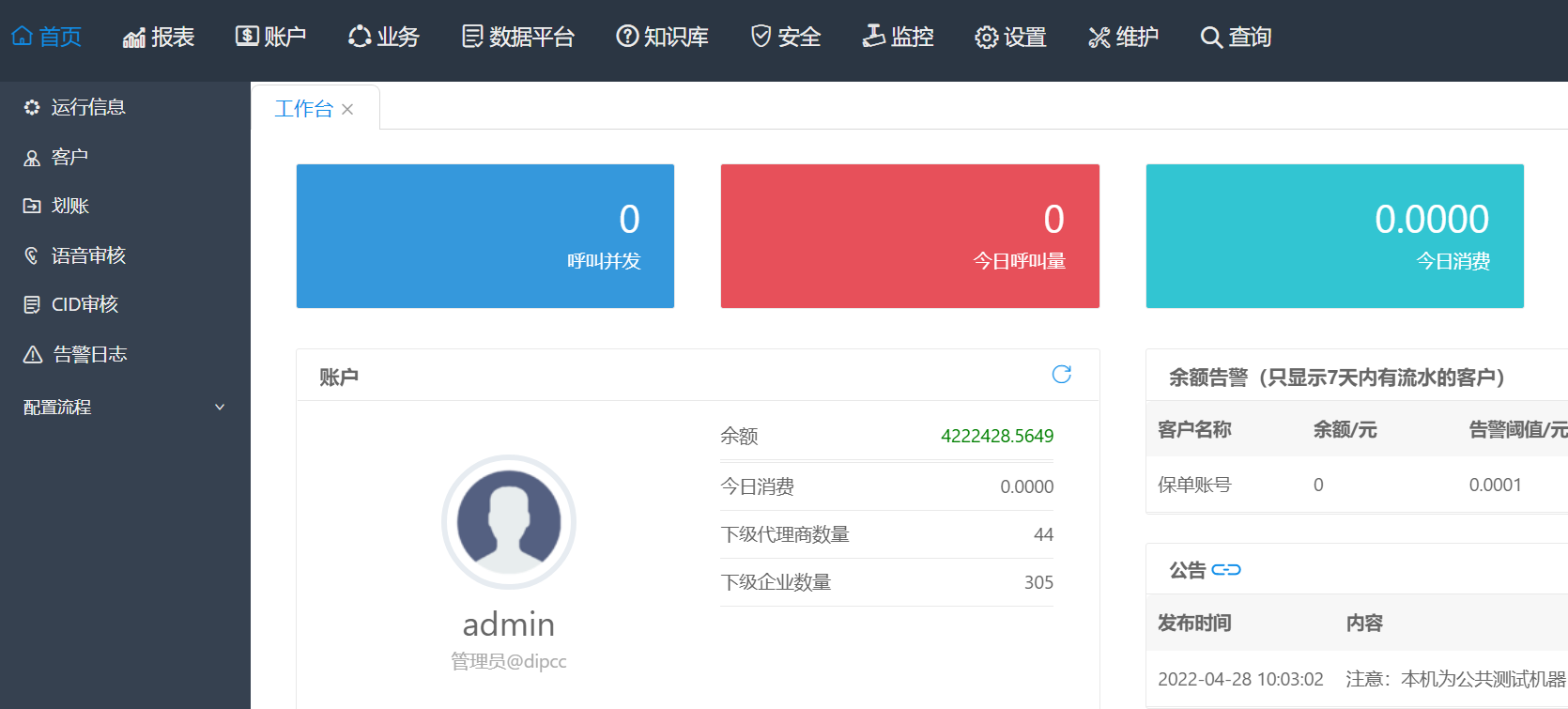Image resolution: width=1568 pixels, height=709 pixels.
Task: Go to 划账 in the sidebar
Action: [x=69, y=206]
